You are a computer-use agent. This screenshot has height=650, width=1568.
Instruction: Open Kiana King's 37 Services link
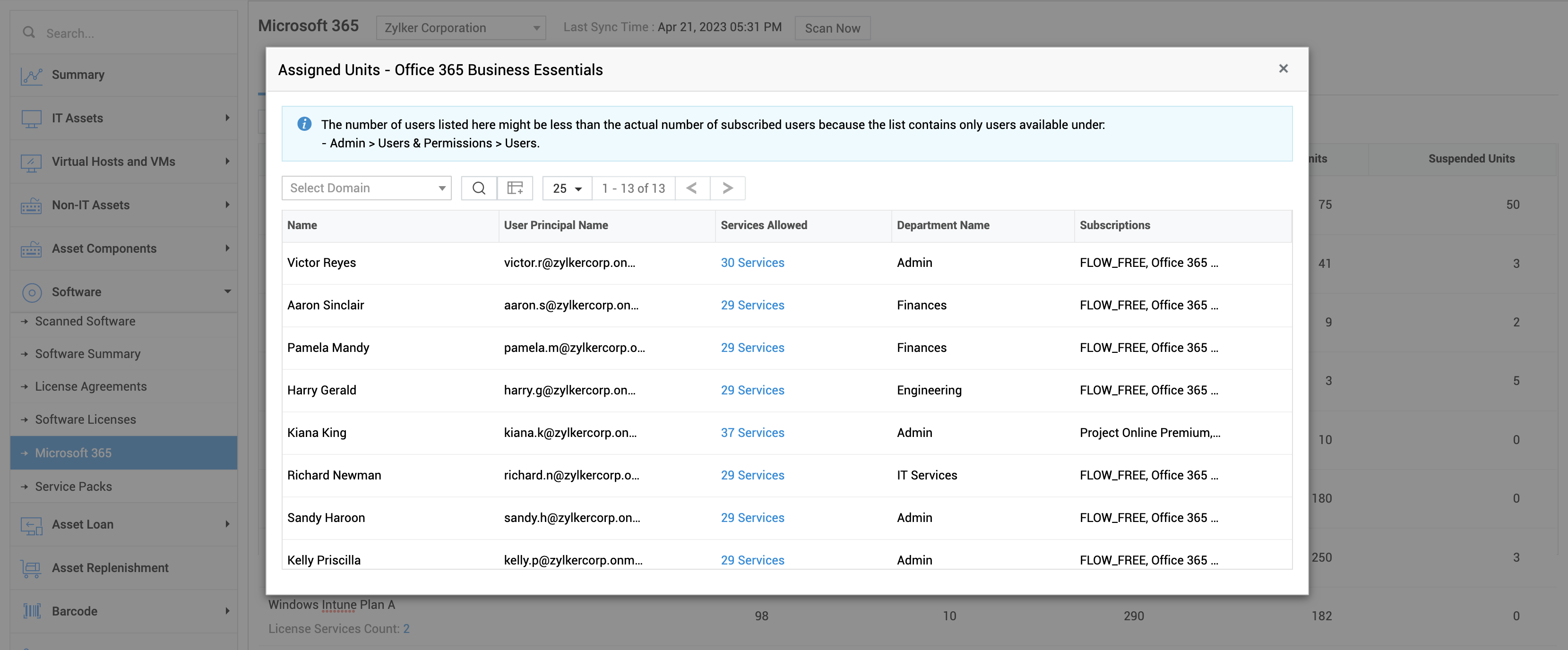(x=752, y=433)
